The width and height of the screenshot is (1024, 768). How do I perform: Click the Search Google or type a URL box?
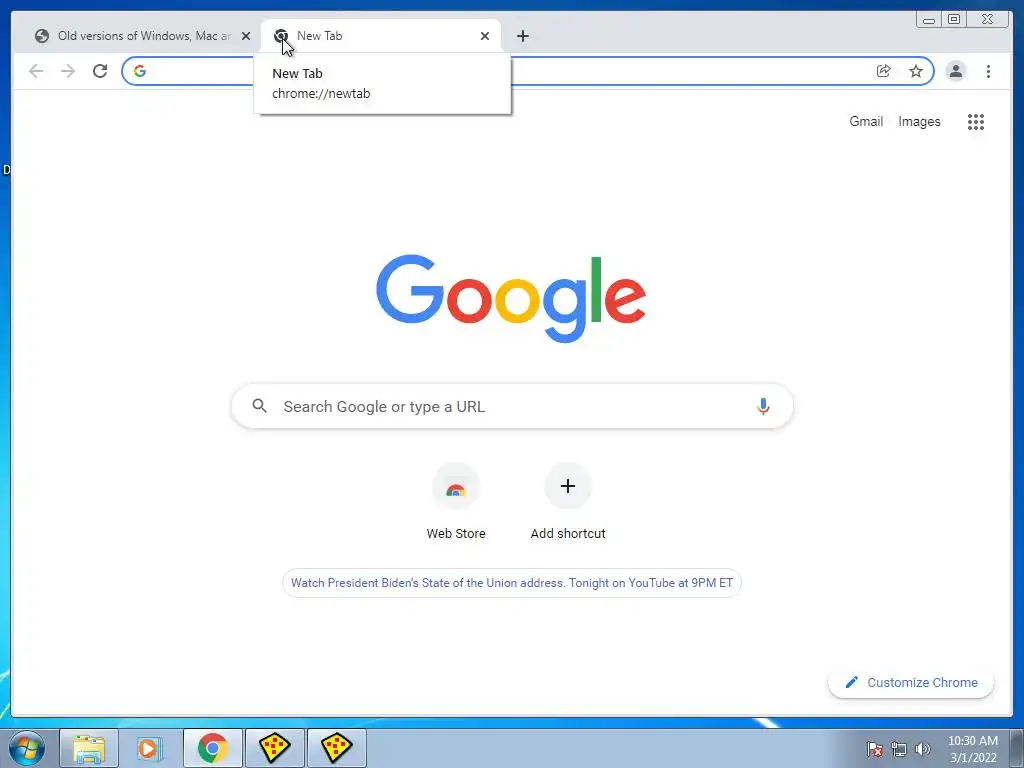(512, 406)
